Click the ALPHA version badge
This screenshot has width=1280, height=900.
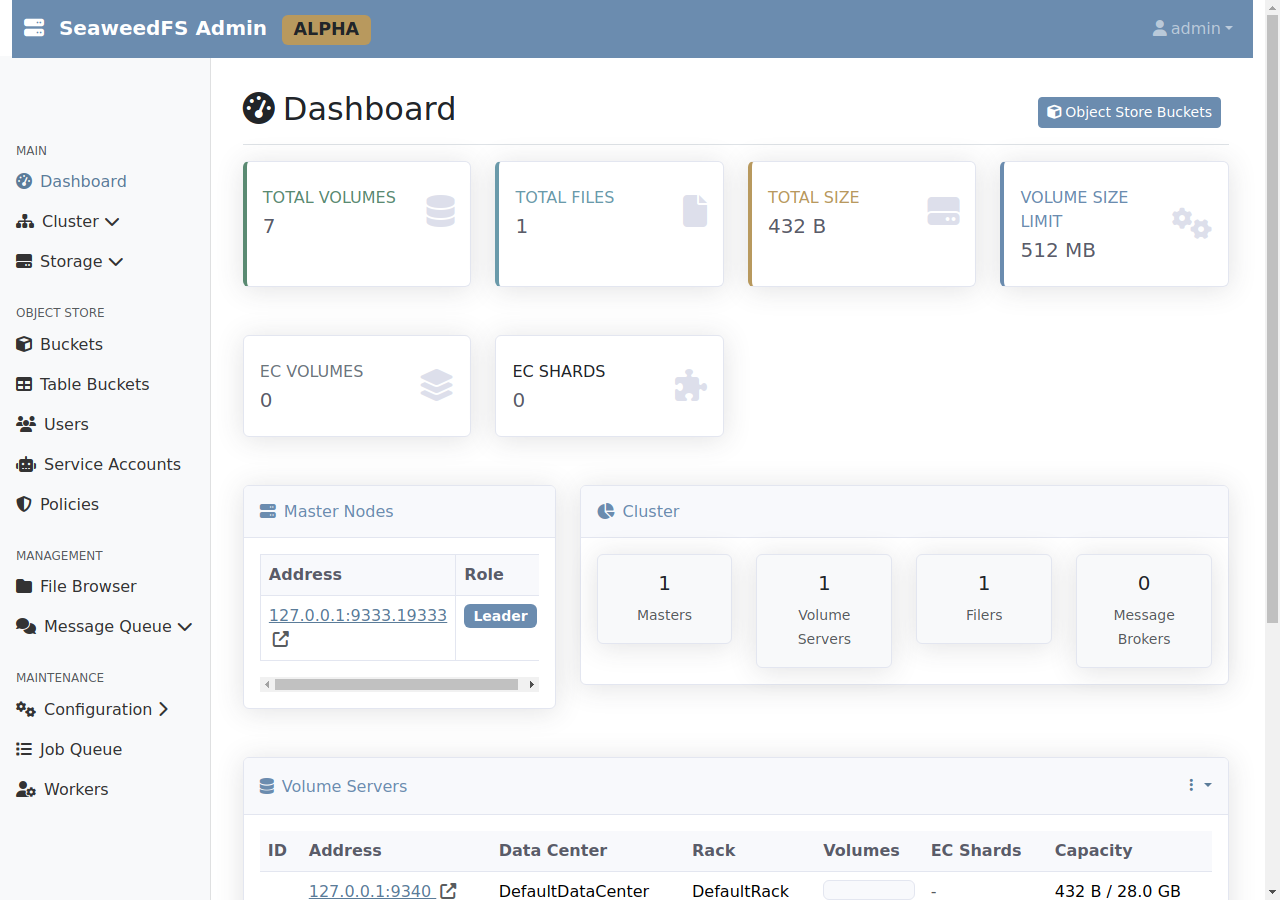[x=326, y=29]
